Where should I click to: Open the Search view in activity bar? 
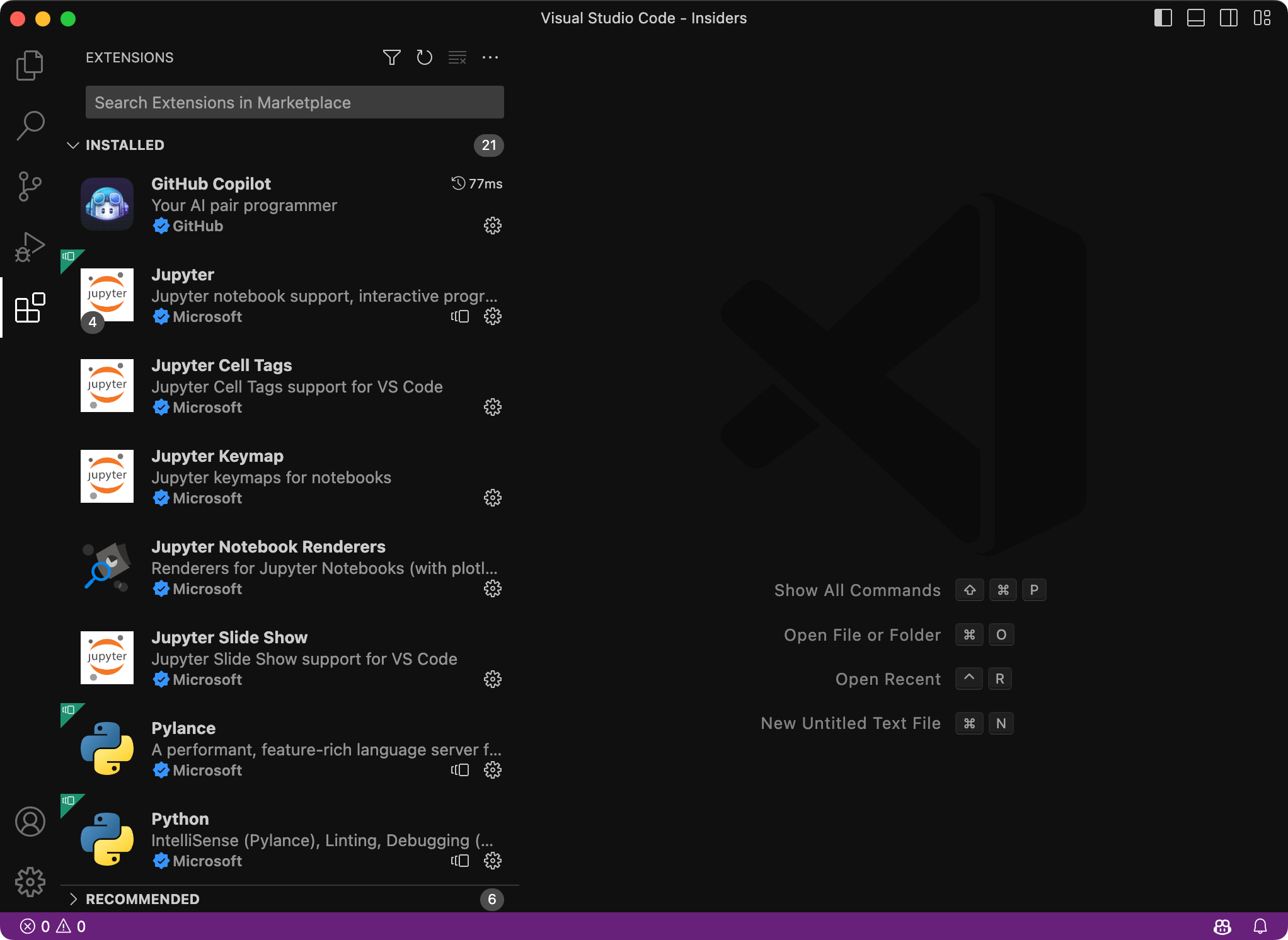30,126
